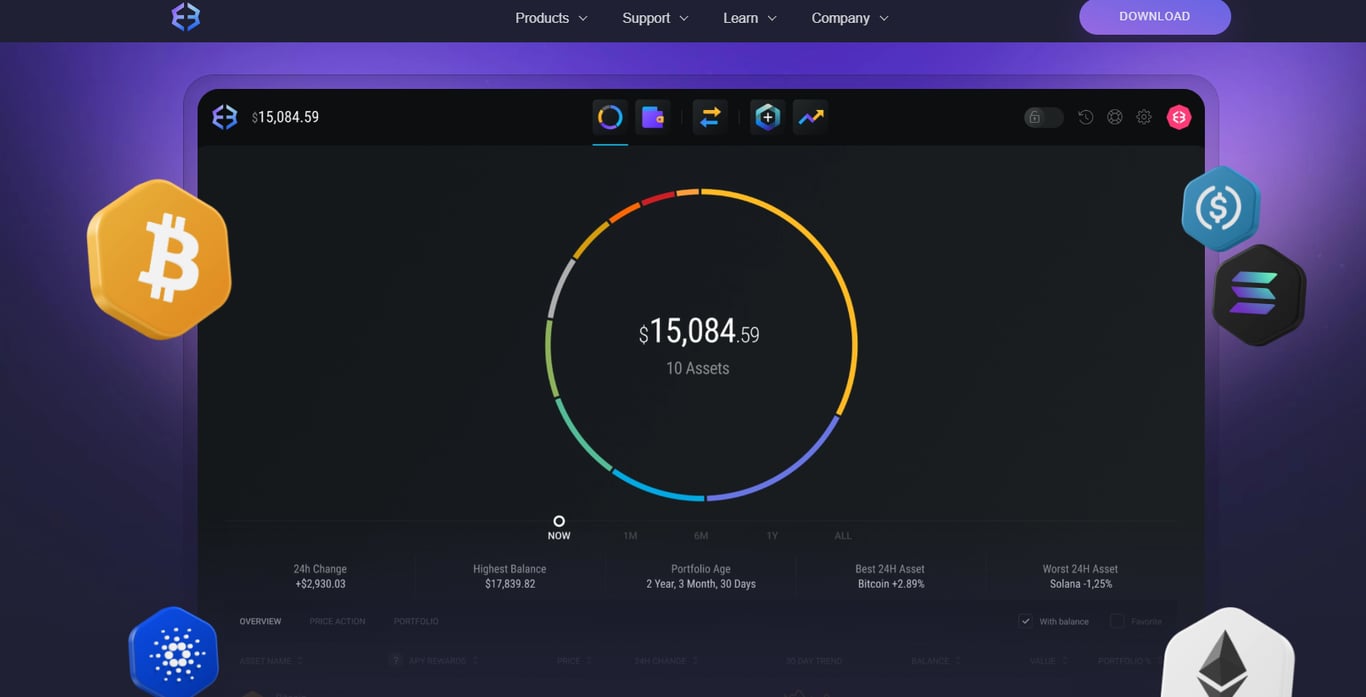
Task: Click the Exodus profile icon top right
Action: click(x=1179, y=117)
